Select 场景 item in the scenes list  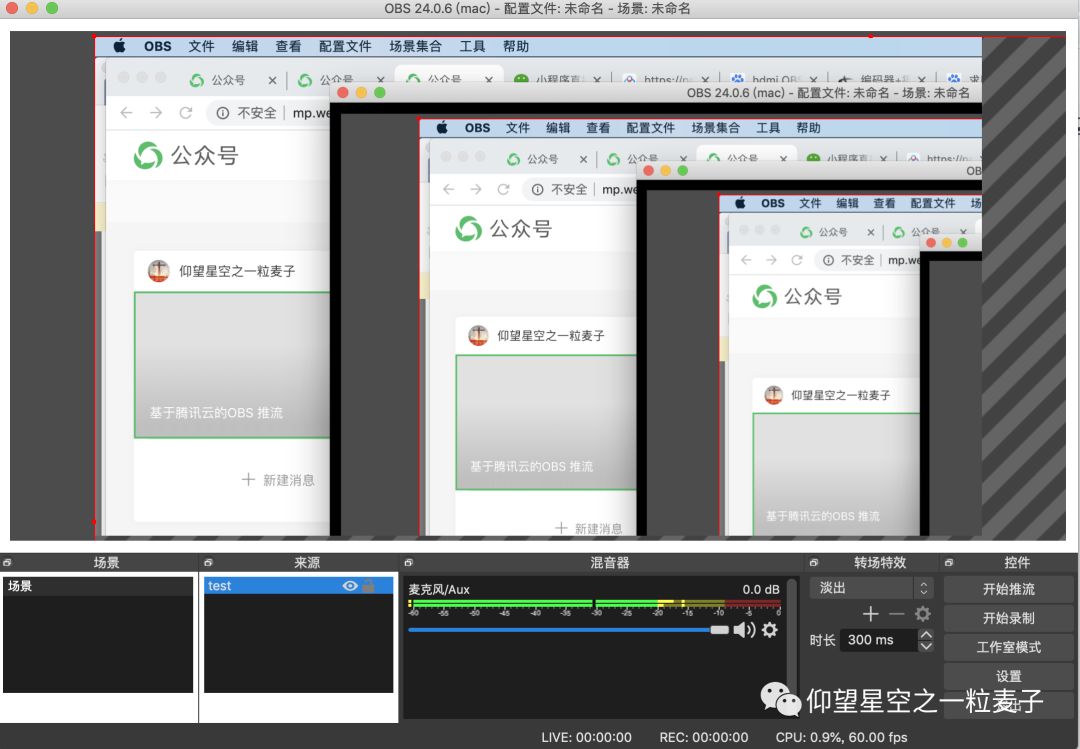[x=98, y=586]
